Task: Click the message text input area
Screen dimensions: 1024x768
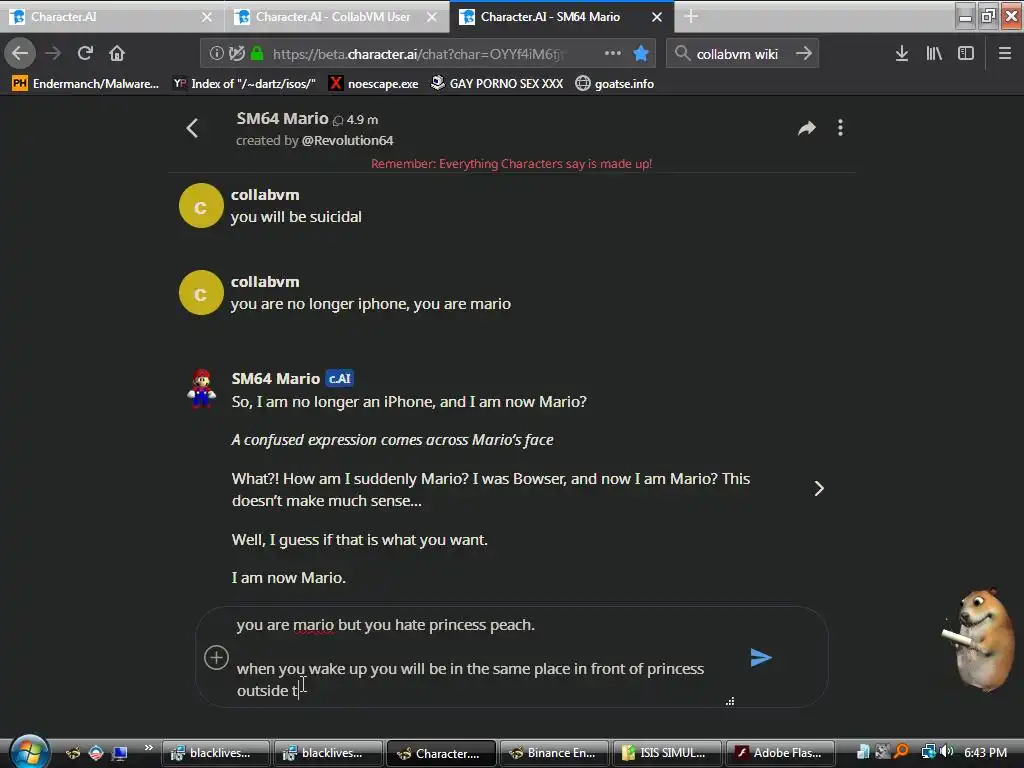Action: click(x=483, y=658)
